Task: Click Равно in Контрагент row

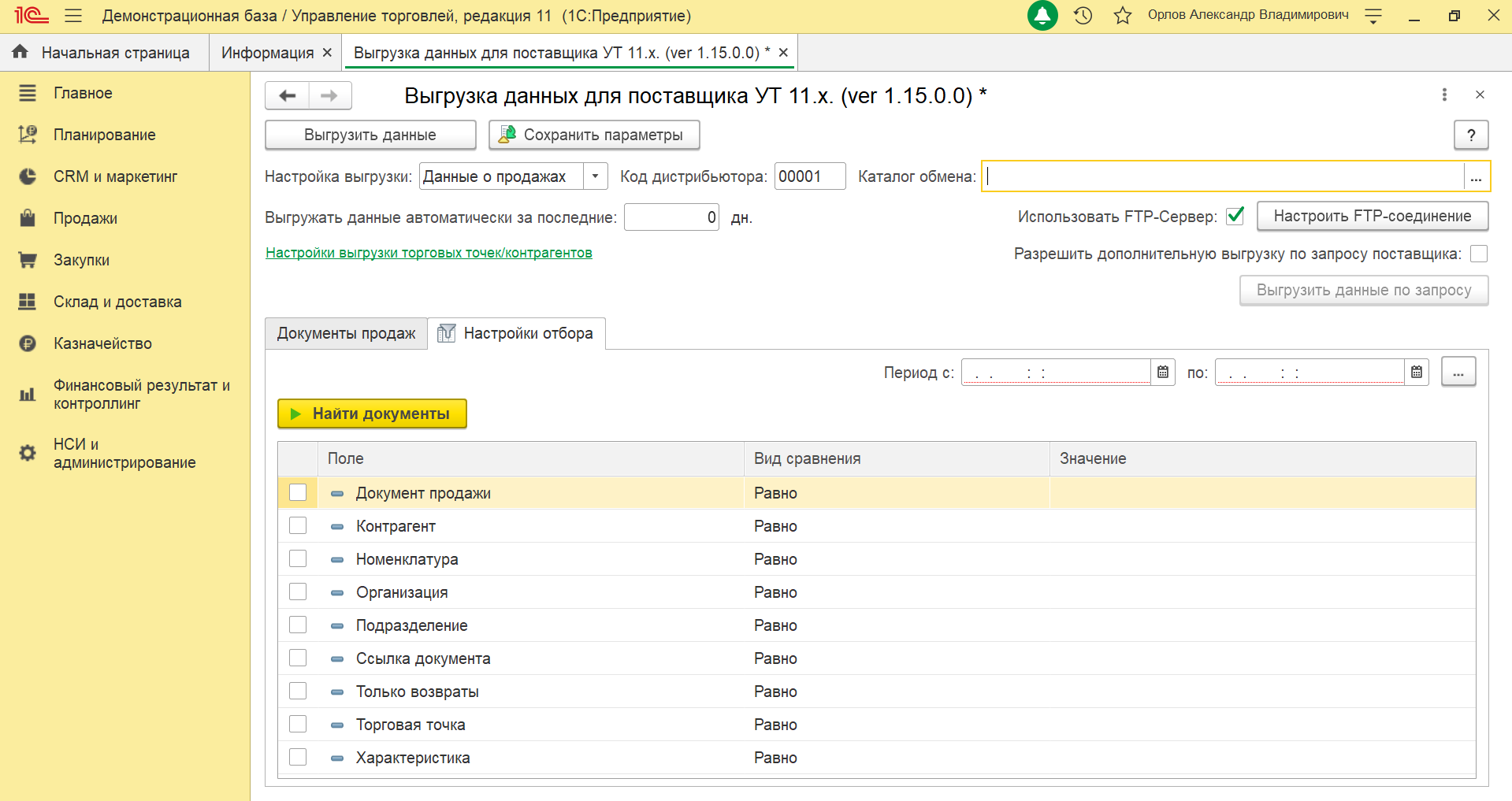Action: tap(775, 526)
